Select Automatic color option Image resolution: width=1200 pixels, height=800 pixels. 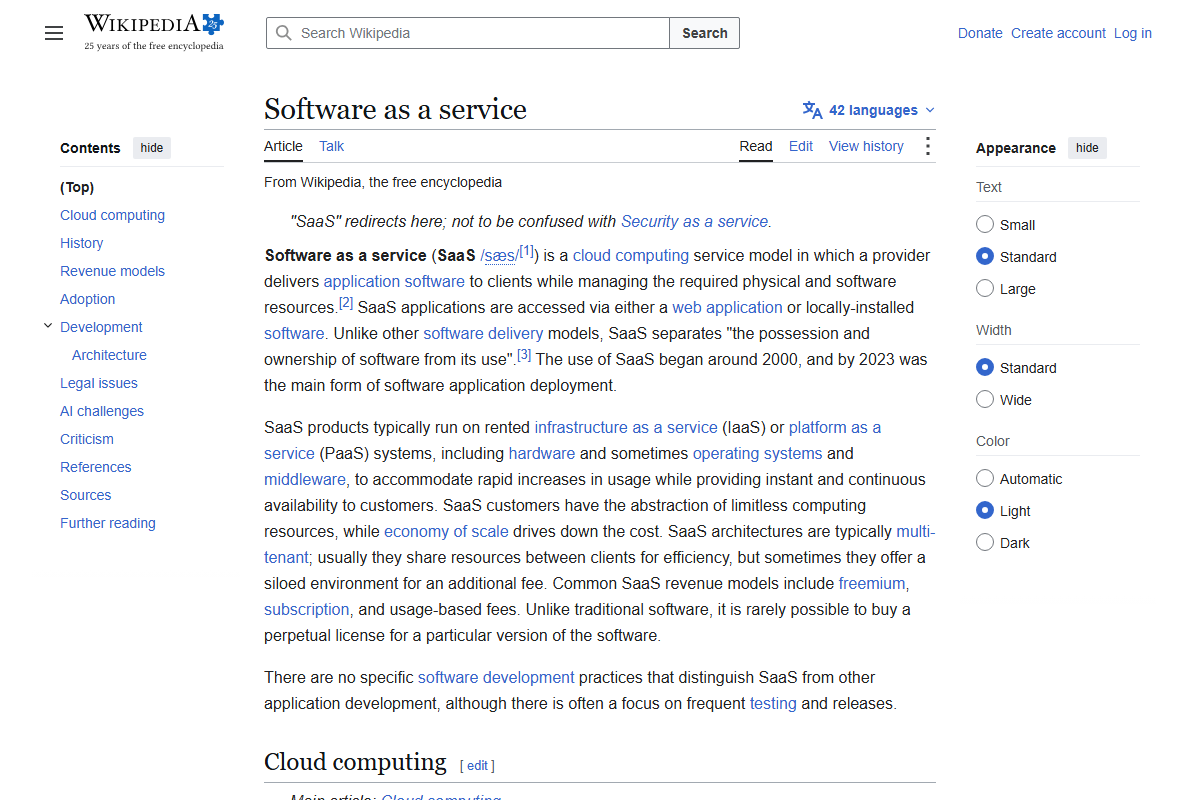(985, 478)
